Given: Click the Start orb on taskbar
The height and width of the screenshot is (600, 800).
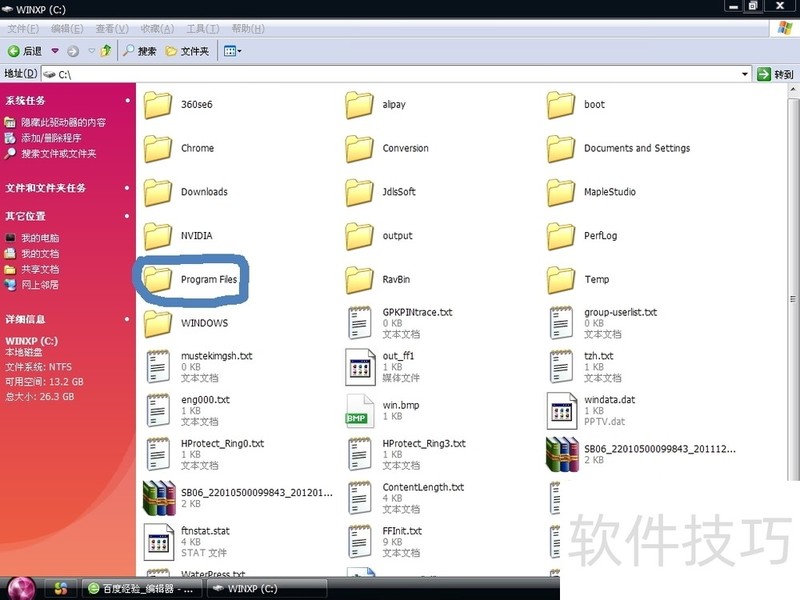Looking at the screenshot, I should [x=21, y=588].
